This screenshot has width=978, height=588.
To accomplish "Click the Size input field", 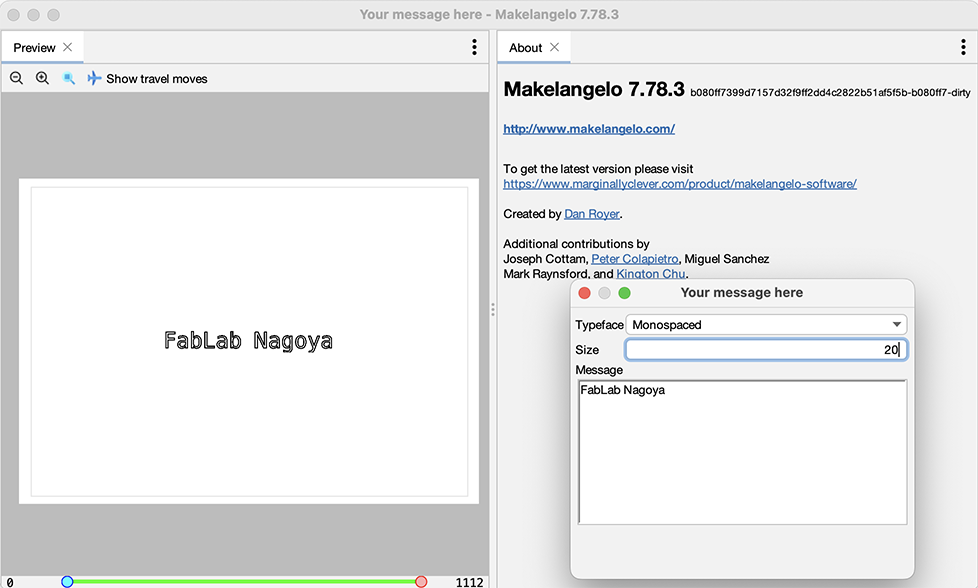I will coord(766,350).
